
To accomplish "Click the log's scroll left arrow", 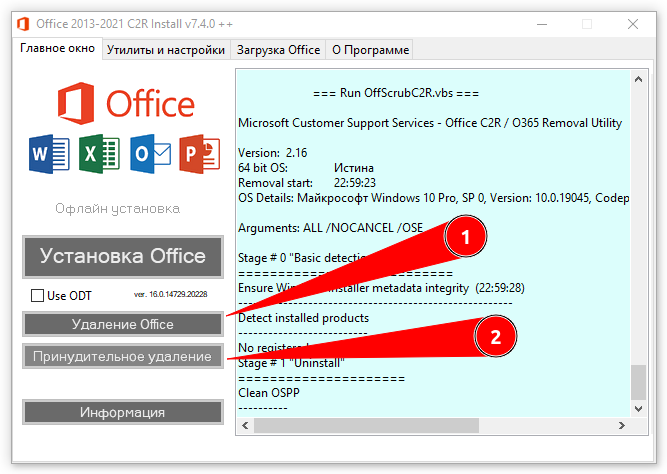I will tap(245, 425).
